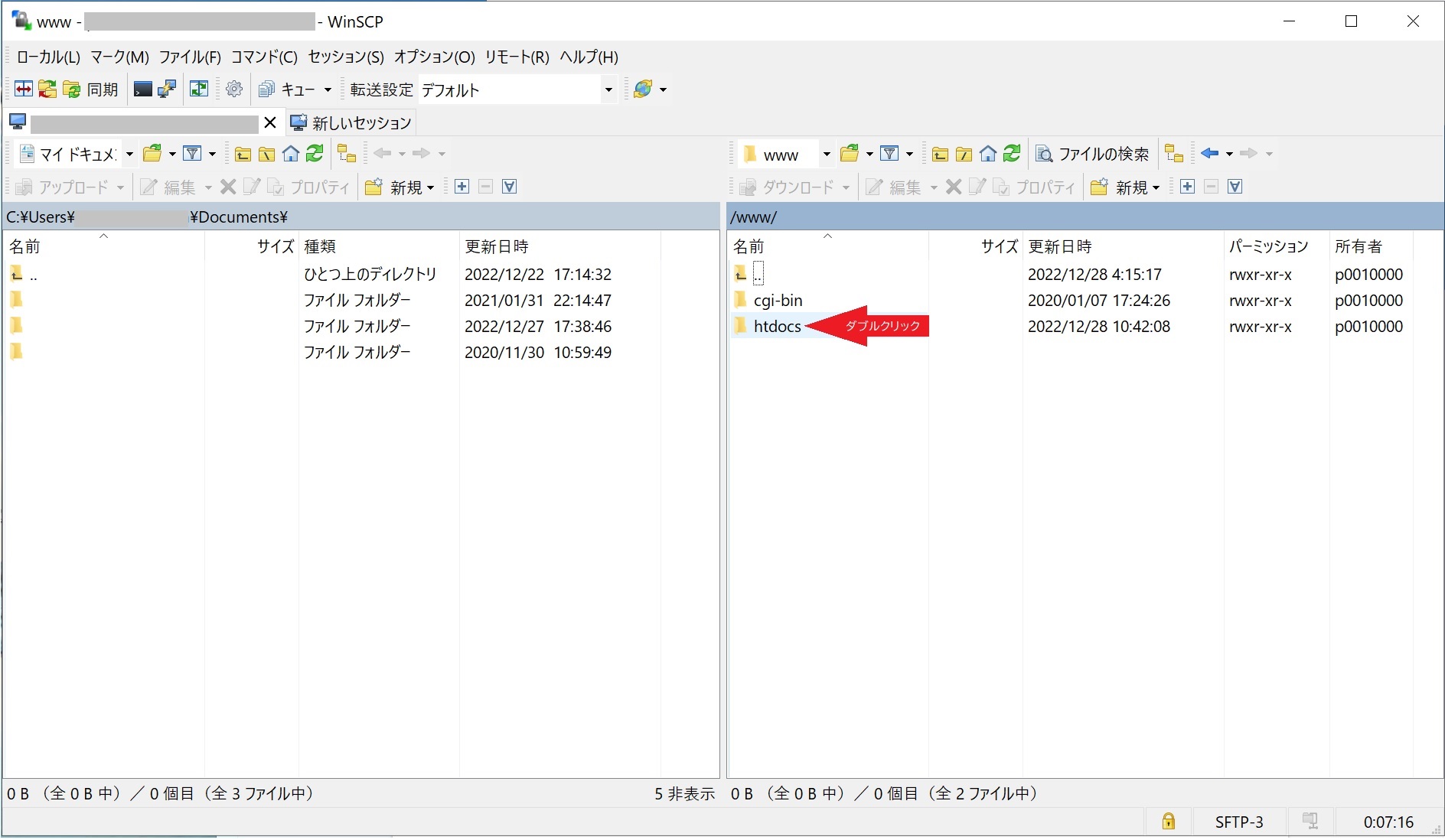This screenshot has width=1445, height=840.
Task: Click the 同期 synchronize button
Action: click(x=91, y=90)
